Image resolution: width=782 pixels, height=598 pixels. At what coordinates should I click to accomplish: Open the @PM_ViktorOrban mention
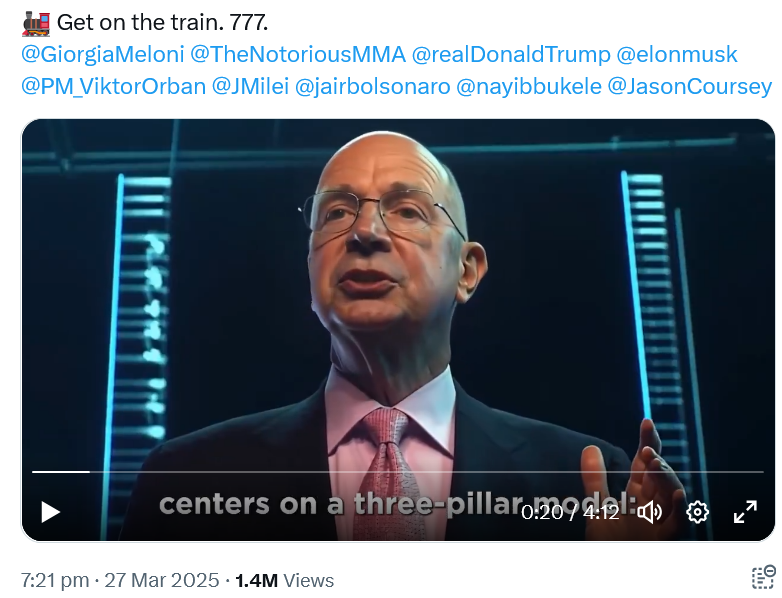coord(114,87)
